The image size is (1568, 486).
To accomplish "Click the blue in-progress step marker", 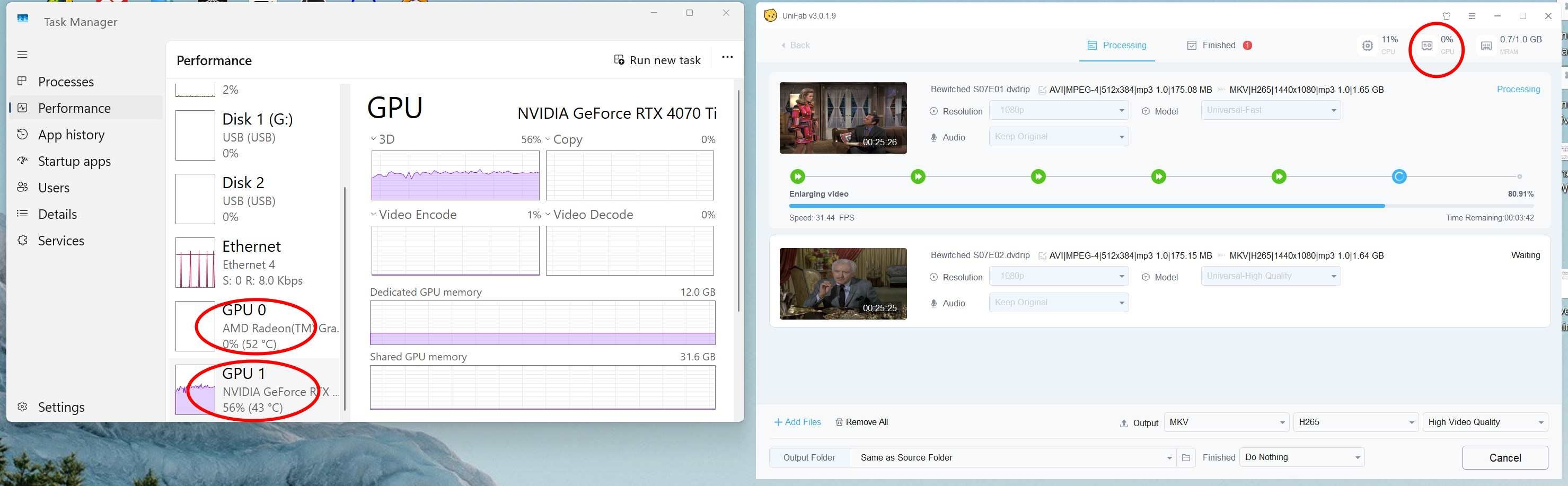I will (1399, 176).
